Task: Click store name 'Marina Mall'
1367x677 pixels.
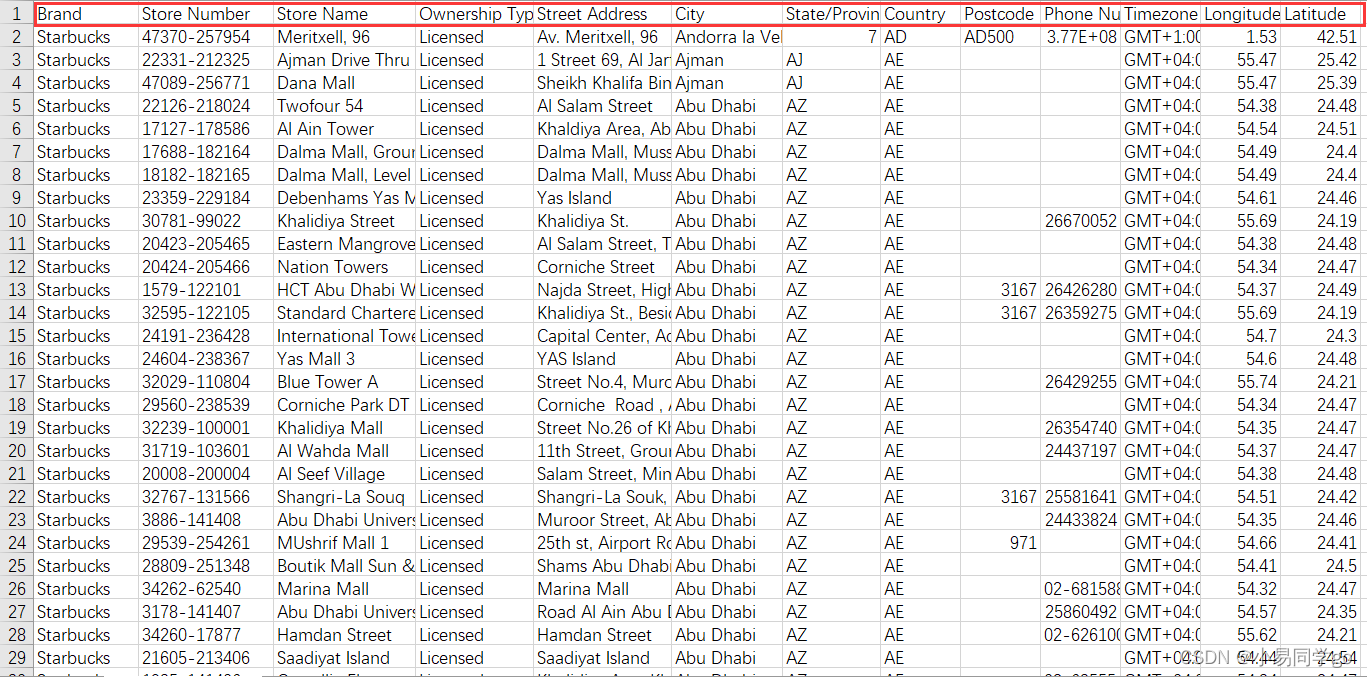Action: [x=345, y=589]
